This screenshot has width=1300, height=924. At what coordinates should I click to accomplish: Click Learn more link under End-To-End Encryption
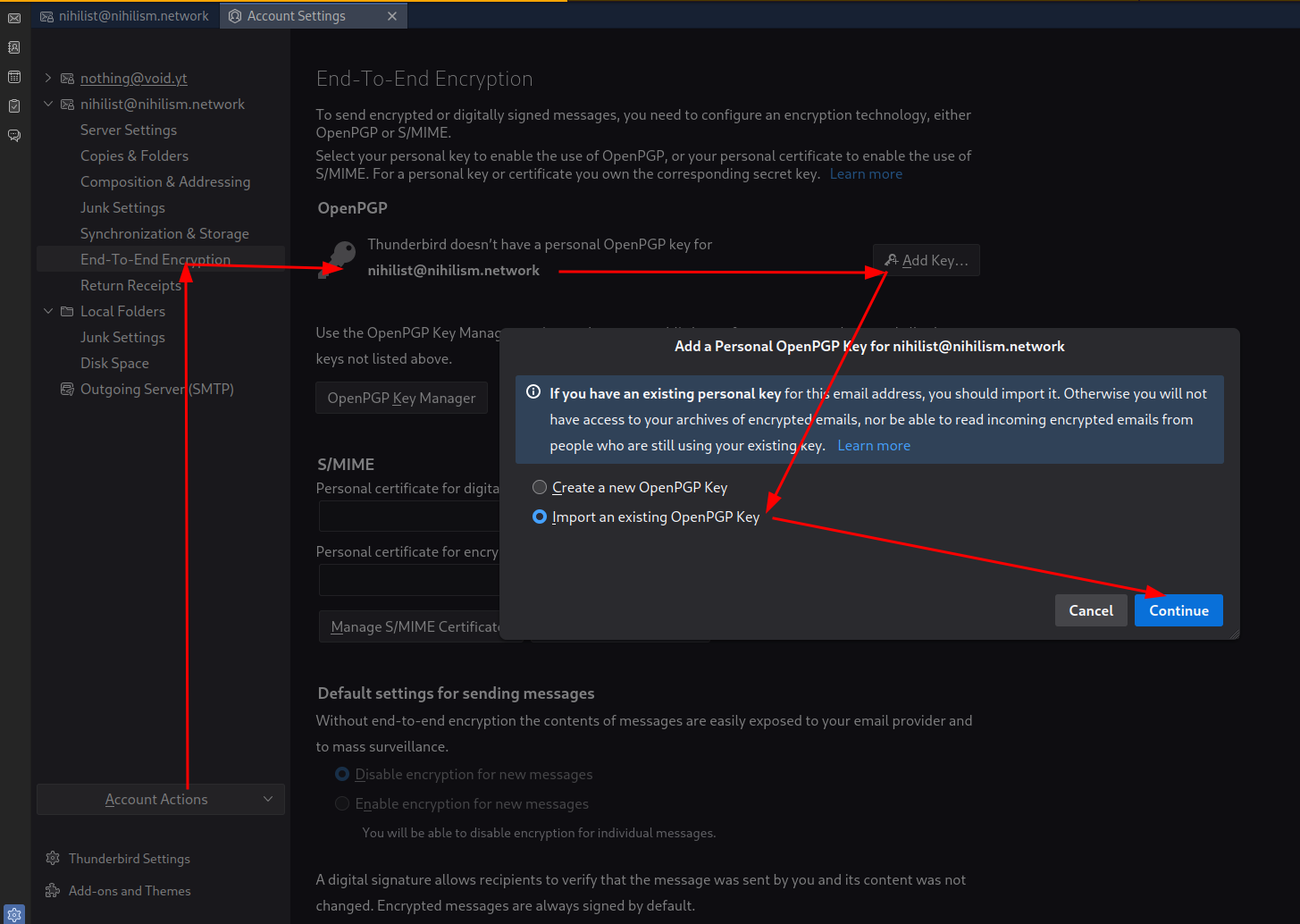[x=866, y=174]
